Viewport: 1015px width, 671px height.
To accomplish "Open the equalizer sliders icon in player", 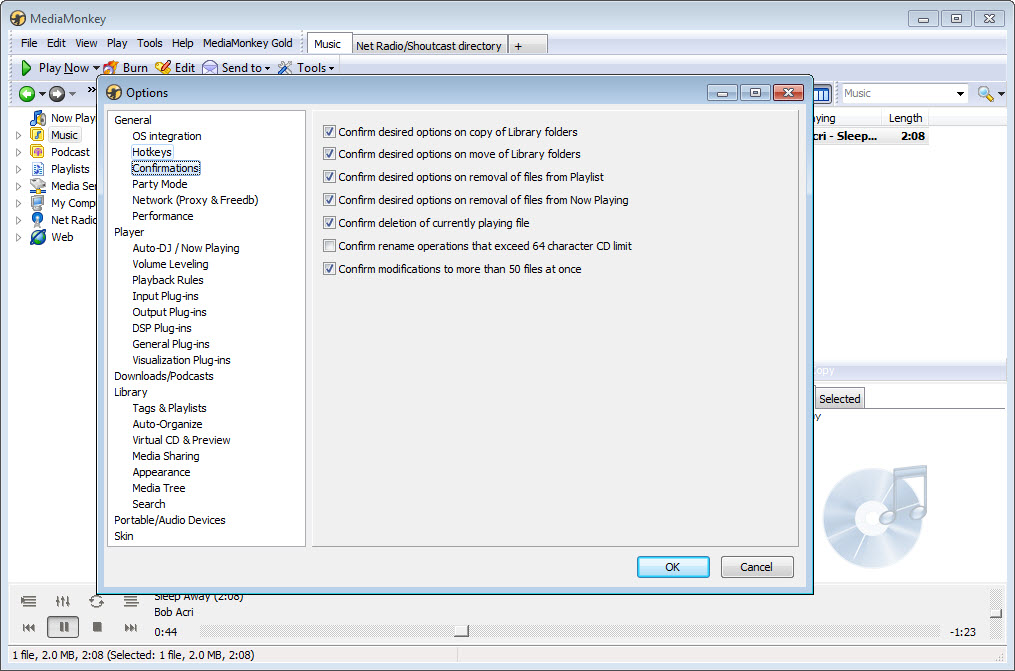I will click(x=63, y=601).
